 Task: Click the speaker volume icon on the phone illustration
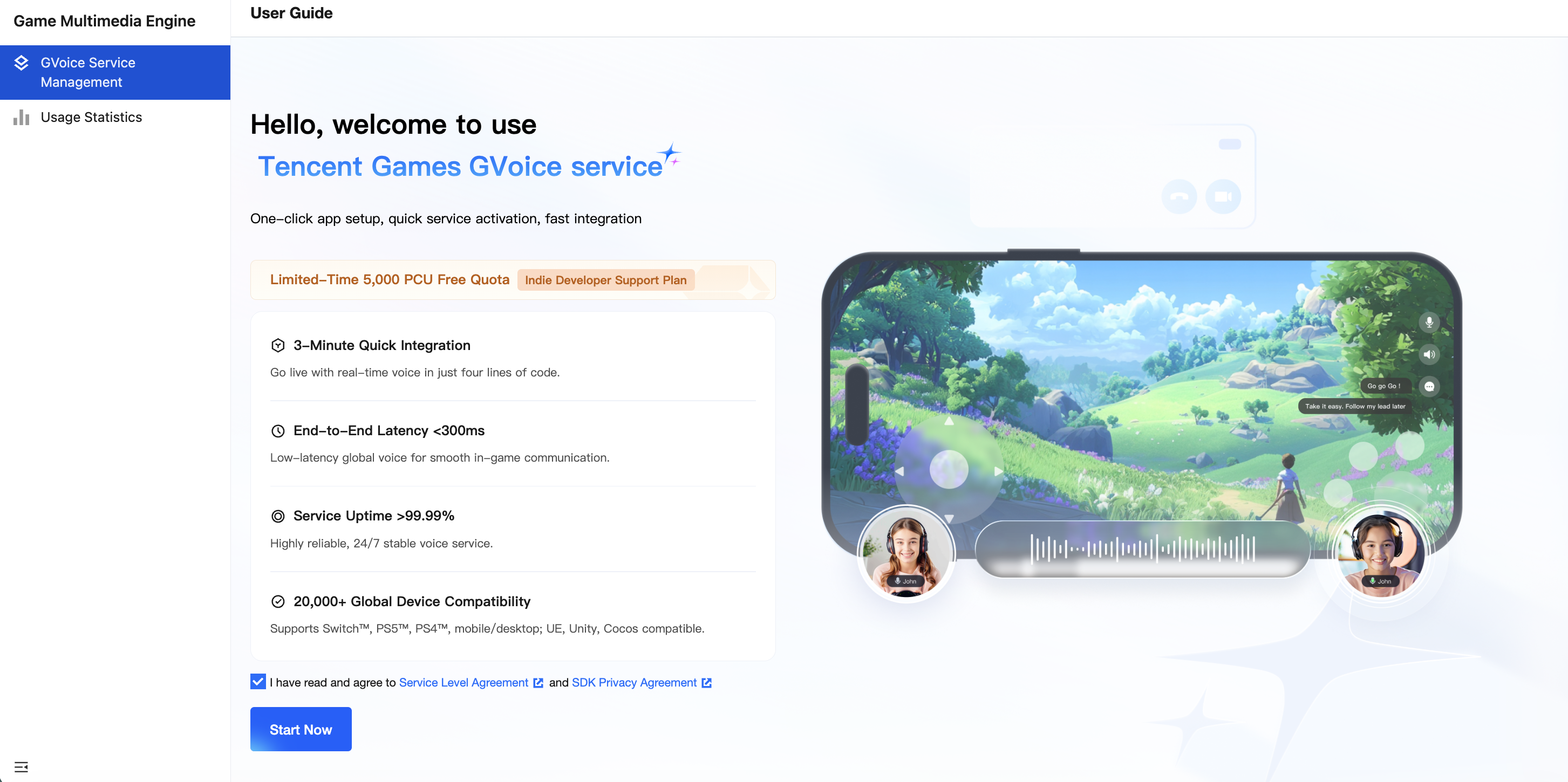(1429, 354)
